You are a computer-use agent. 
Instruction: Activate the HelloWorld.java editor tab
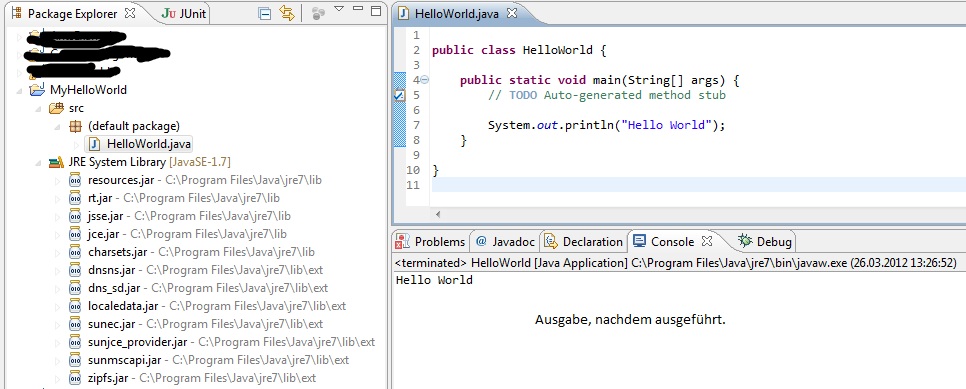[x=458, y=13]
